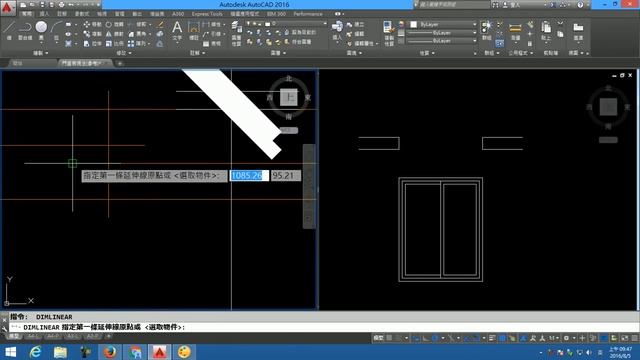Click the white ByLayer color swatch
Image resolution: width=640 pixels, height=360 pixels.
coord(413,24)
